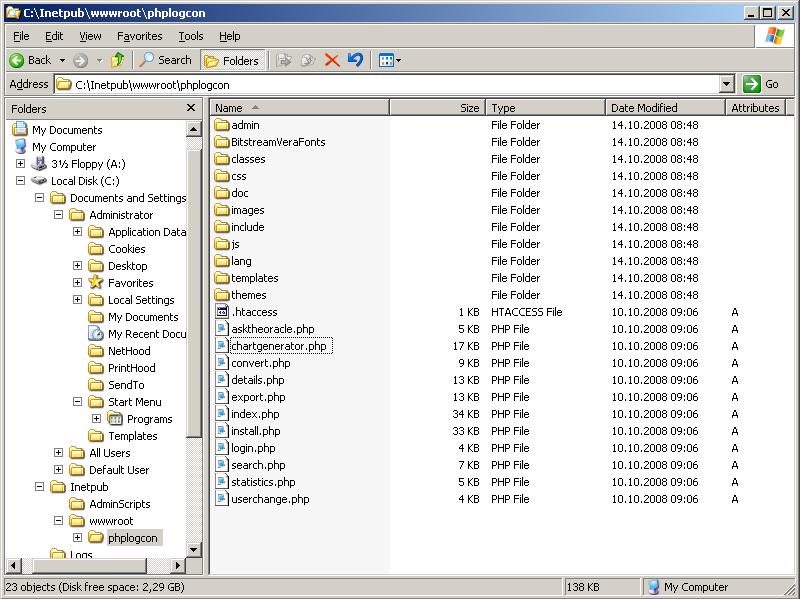Collapse the Start Menu node
The height and width of the screenshot is (599, 800).
pyautogui.click(x=77, y=402)
